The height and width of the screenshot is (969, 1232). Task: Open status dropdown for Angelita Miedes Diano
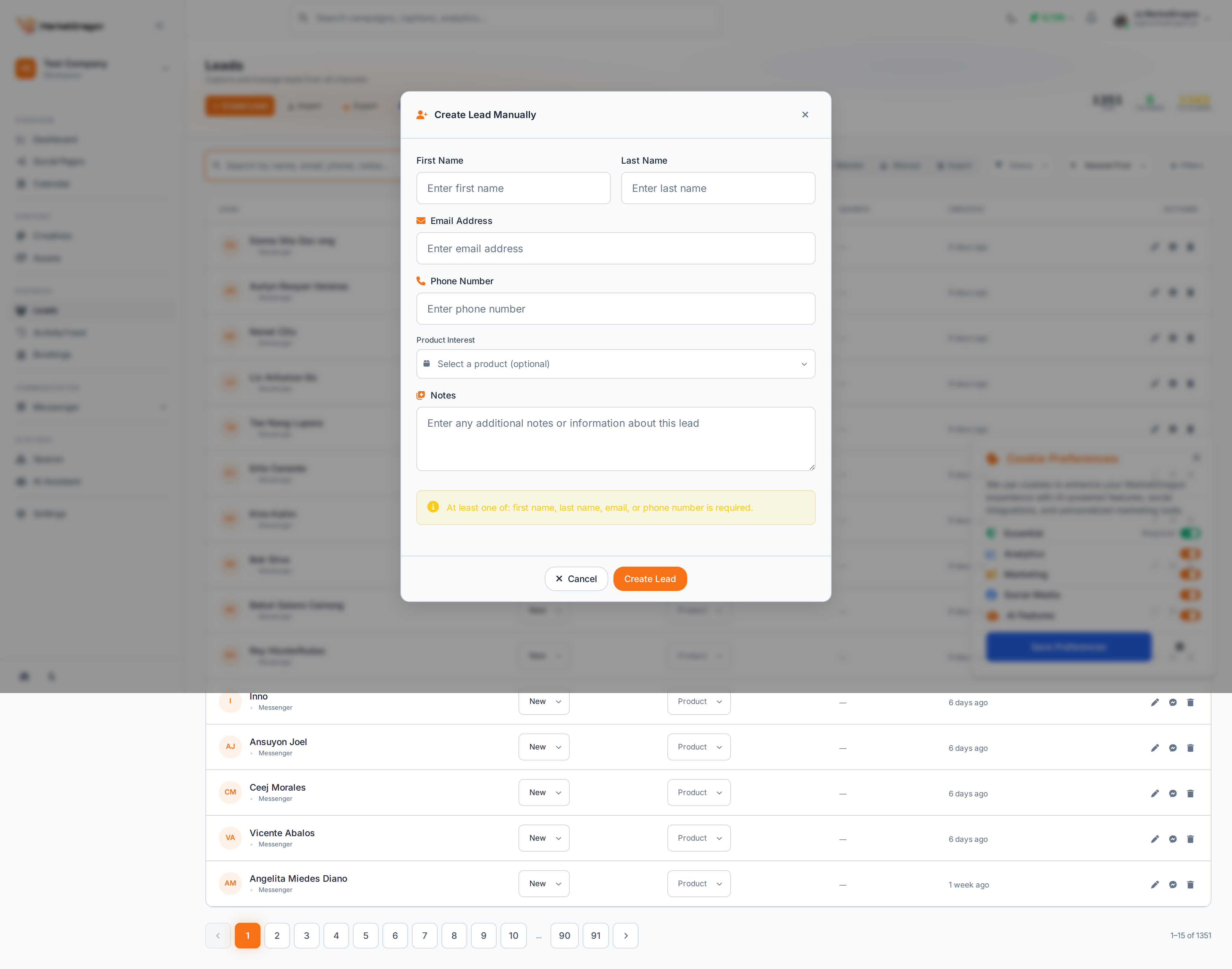pos(543,883)
